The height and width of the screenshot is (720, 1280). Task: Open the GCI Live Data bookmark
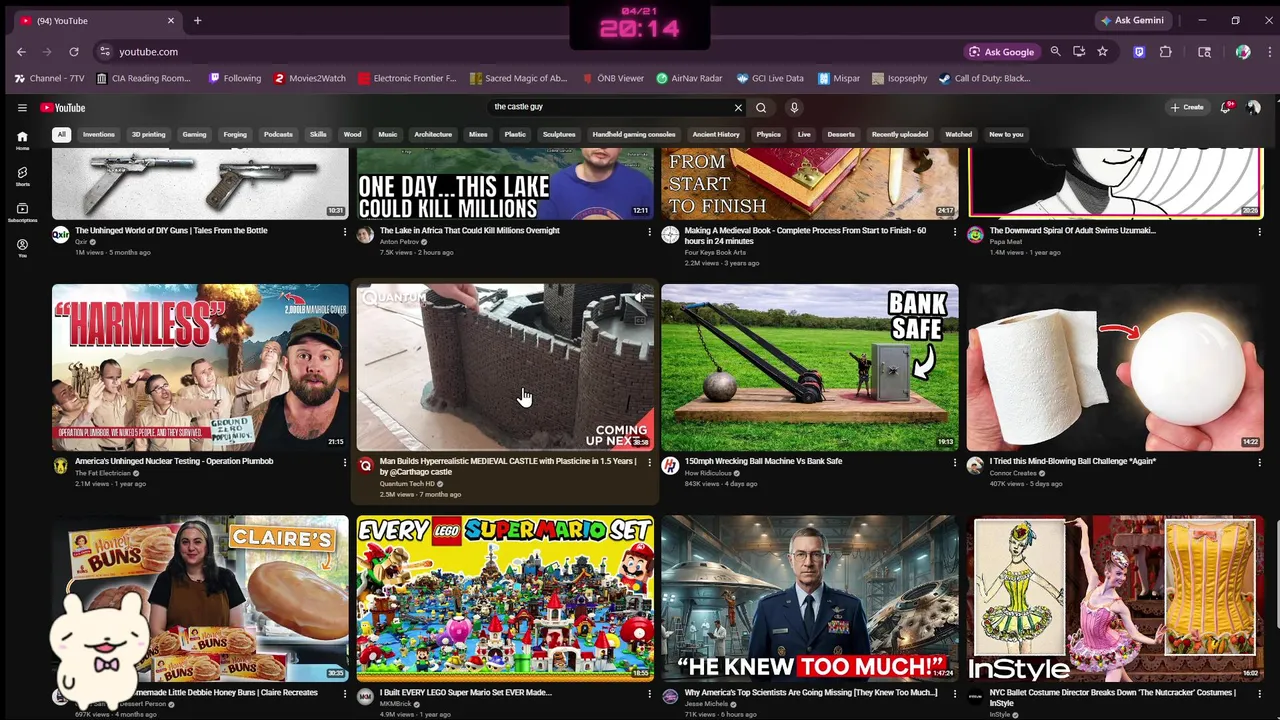770,78
